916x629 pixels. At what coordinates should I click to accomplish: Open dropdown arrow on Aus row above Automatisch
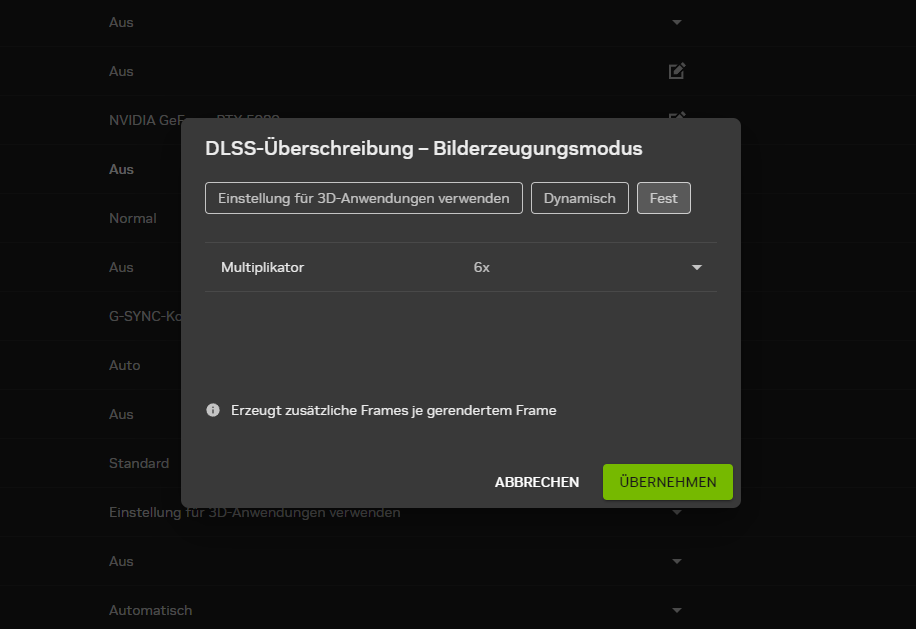coord(676,561)
